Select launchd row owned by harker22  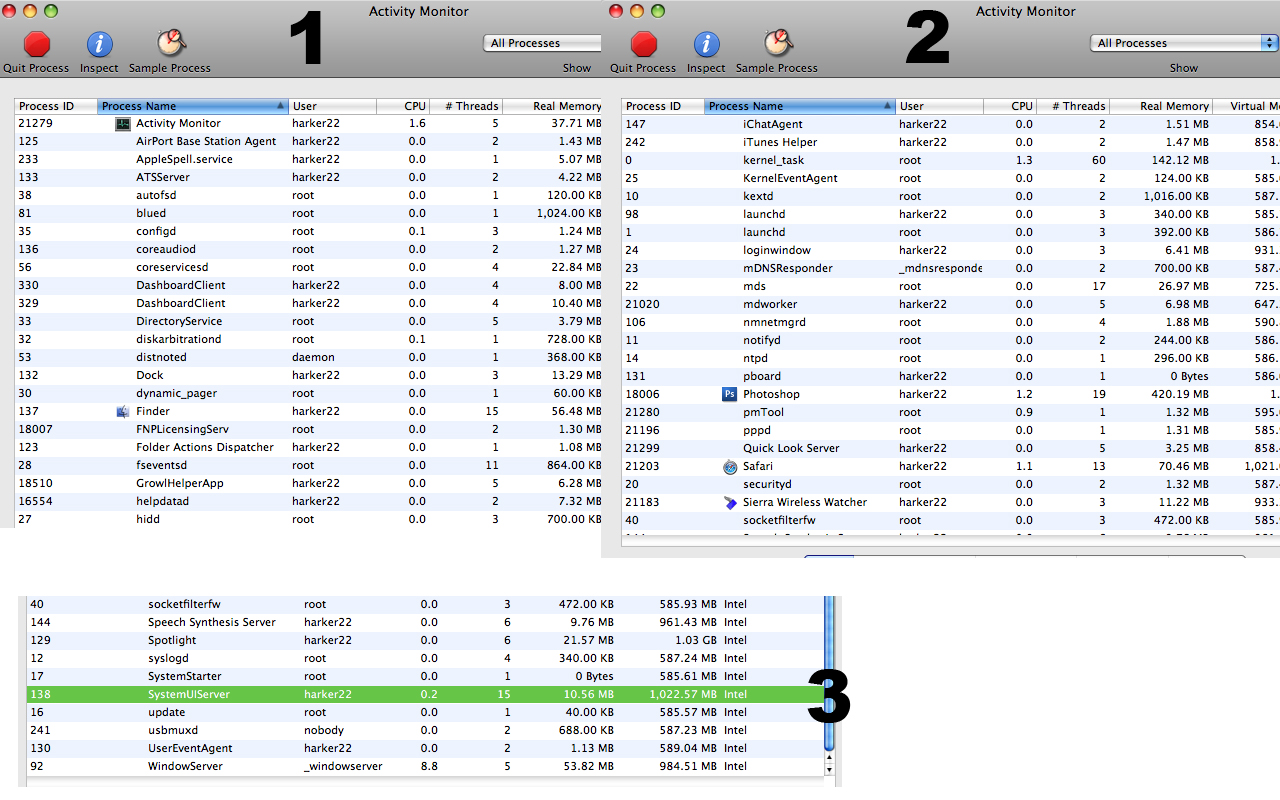pyautogui.click(x=951, y=214)
